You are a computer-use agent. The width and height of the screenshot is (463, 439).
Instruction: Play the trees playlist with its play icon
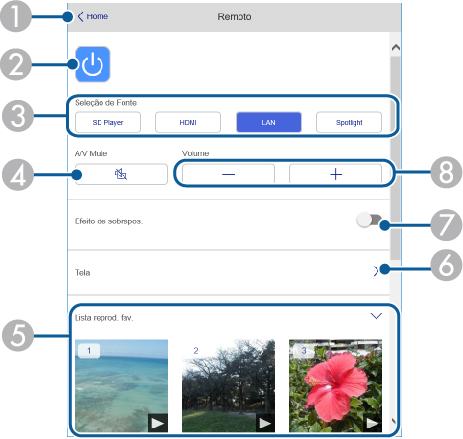265,423
